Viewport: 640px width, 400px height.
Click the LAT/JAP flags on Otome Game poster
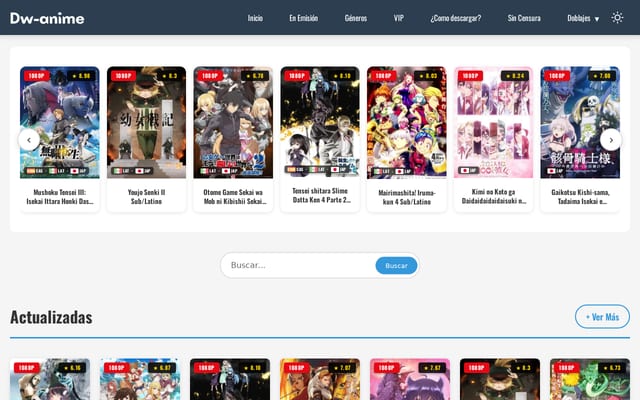(219, 171)
